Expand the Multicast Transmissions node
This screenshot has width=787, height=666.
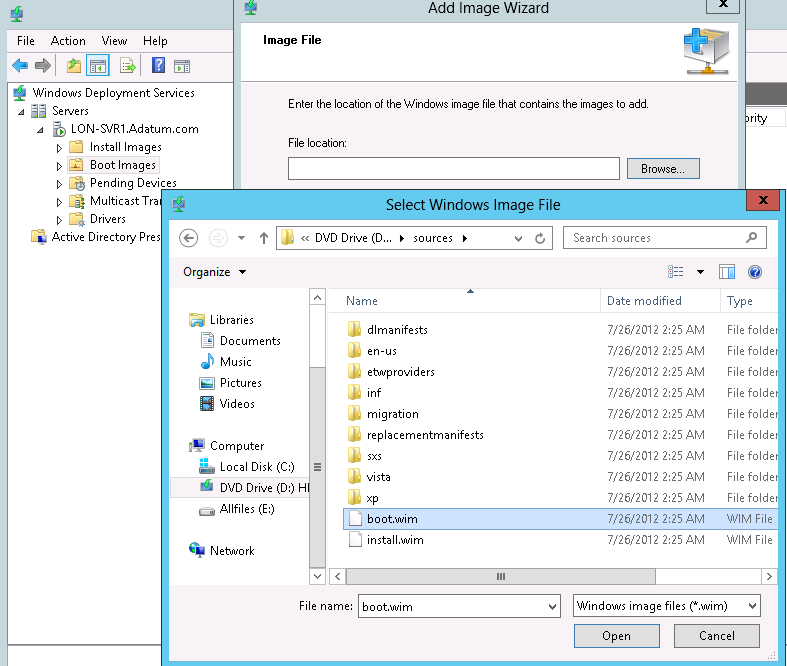click(59, 202)
